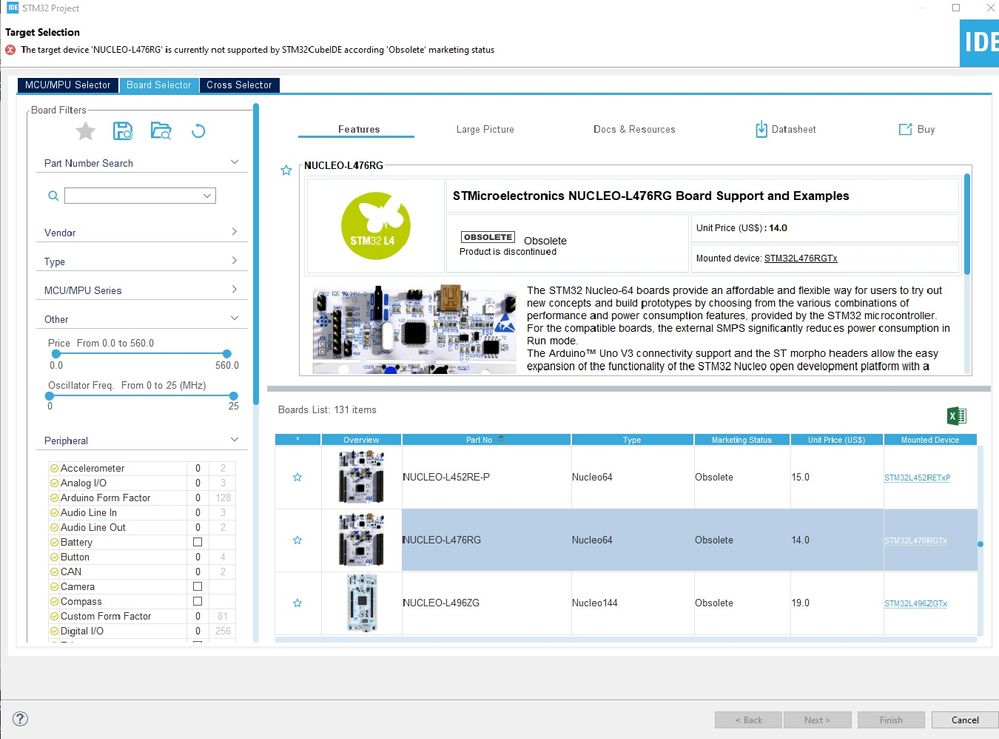Viewport: 999px width, 739px height.
Task: Click the NUCLEO-L452RE-P board thumbnail
Action: tap(361, 477)
